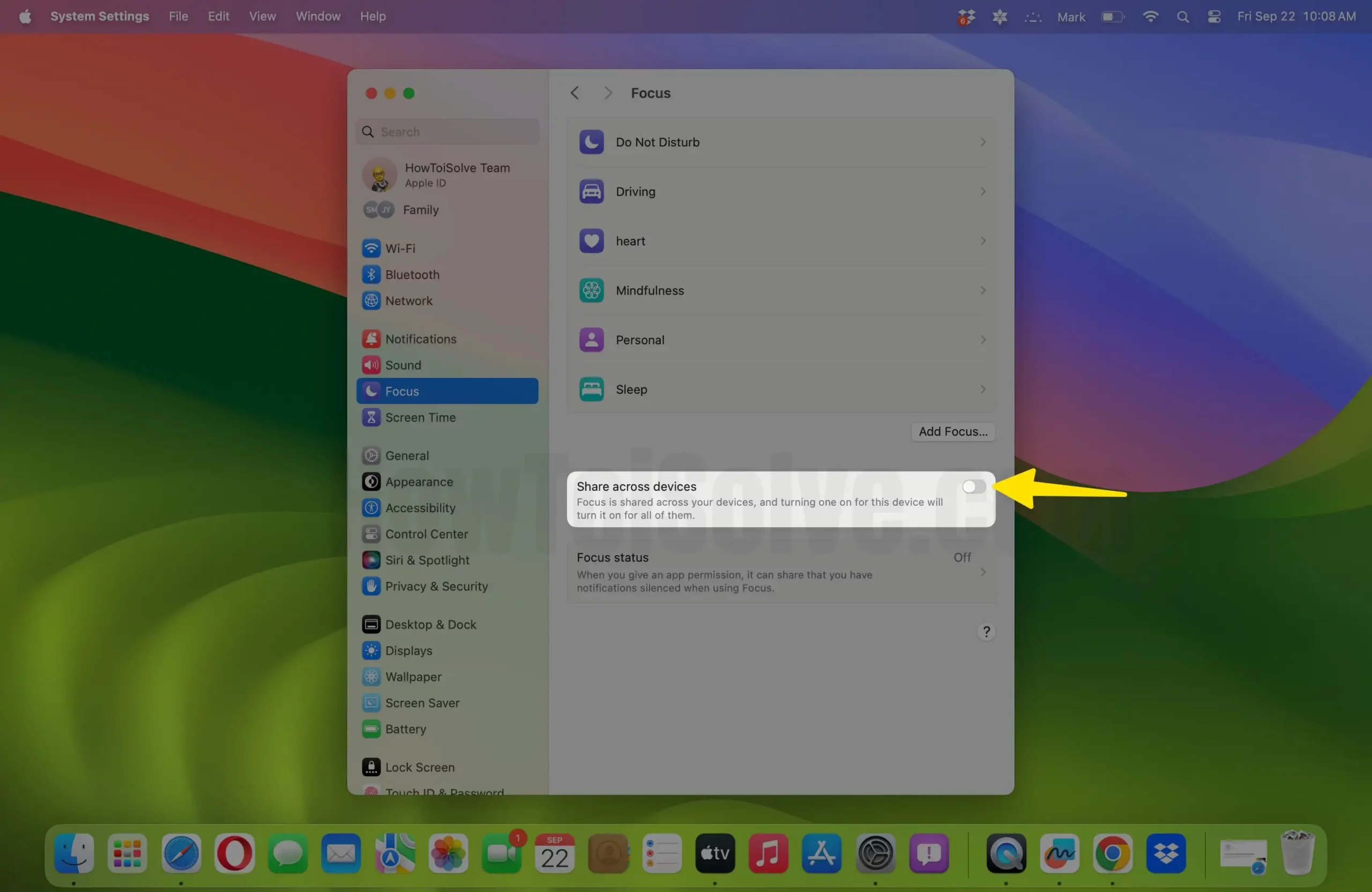Click the Add Focus... button

[952, 432]
